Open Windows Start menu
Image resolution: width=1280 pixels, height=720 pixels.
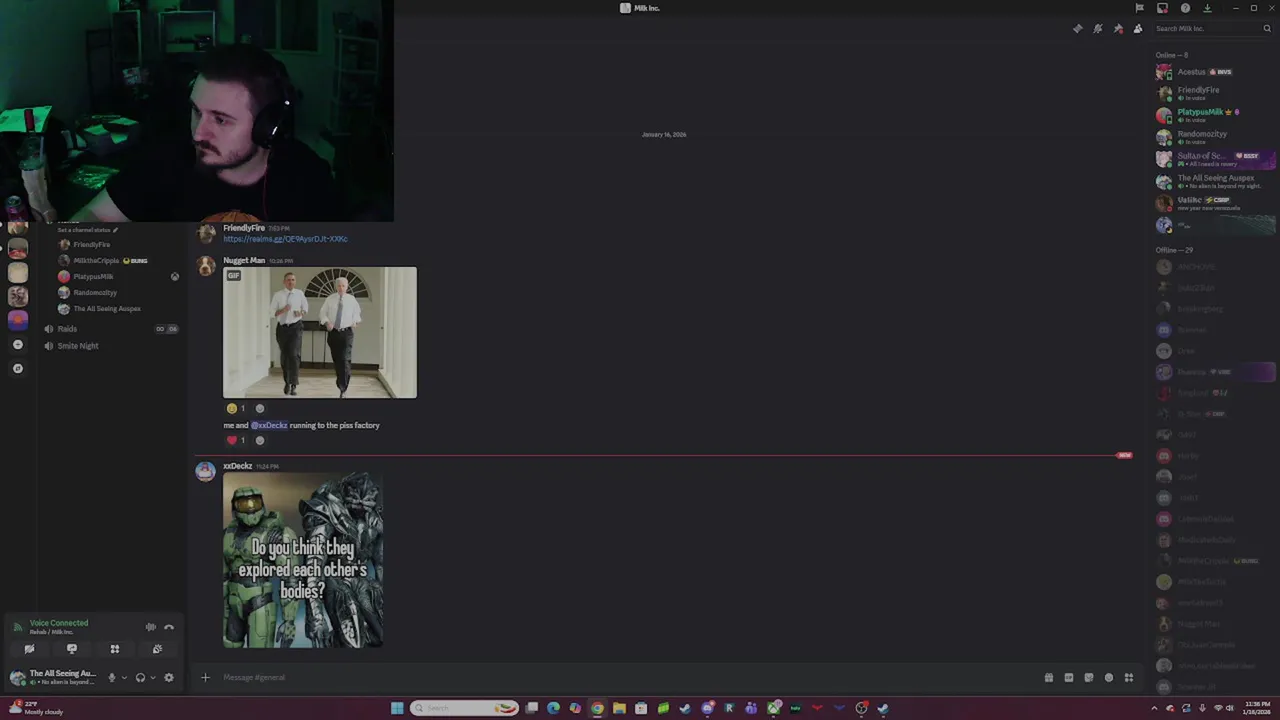click(x=397, y=708)
